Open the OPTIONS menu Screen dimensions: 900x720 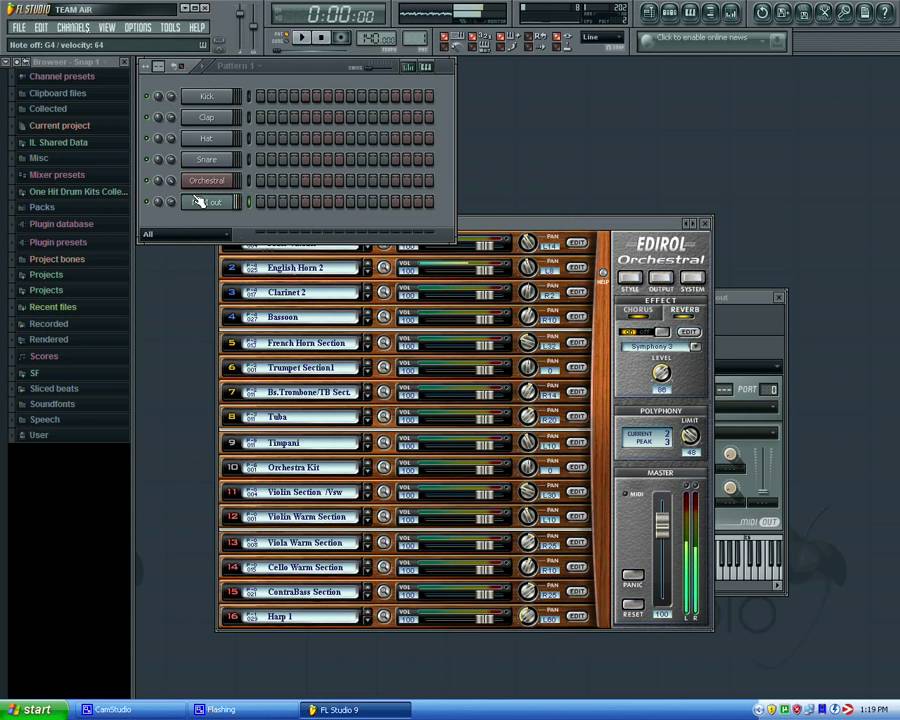pos(138,28)
